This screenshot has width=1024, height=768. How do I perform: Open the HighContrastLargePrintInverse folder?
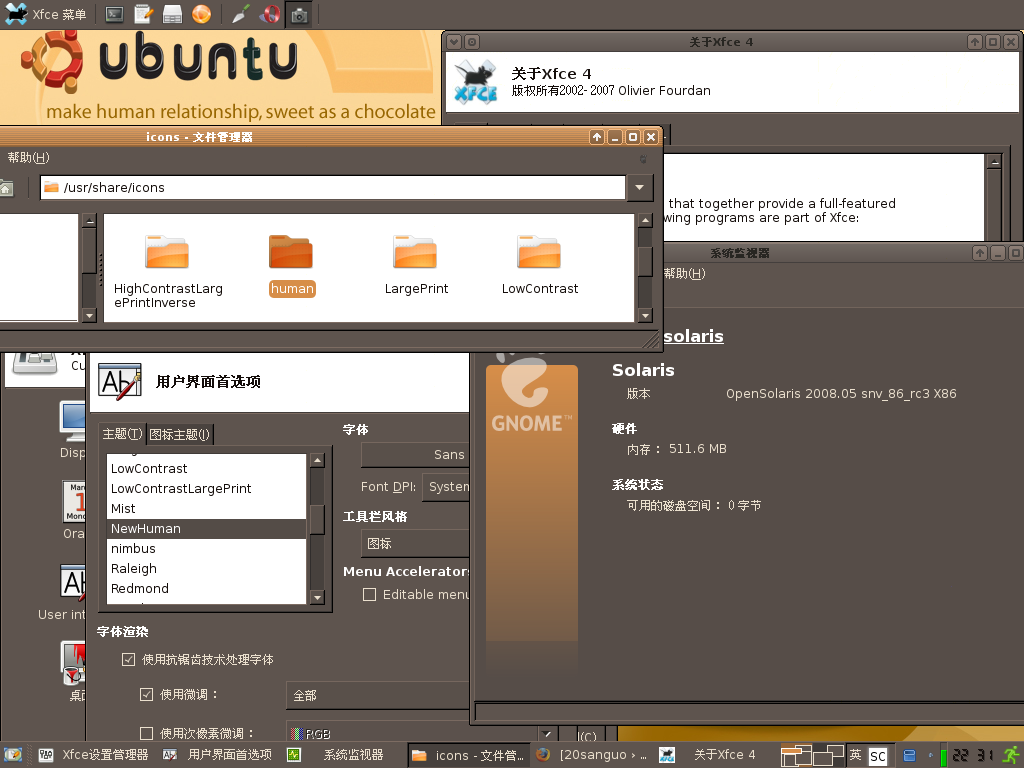coord(168,271)
